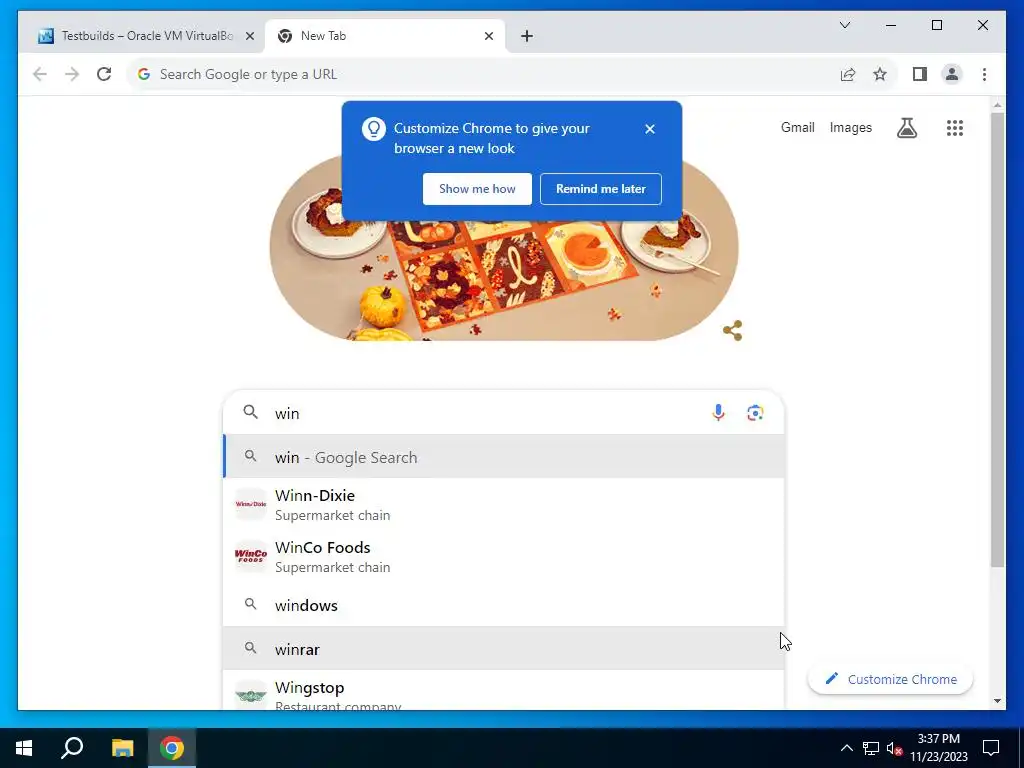Switch to Testbuilds Oracle VM VirtualBox tab
The width and height of the screenshot is (1024, 768).
coord(147,37)
